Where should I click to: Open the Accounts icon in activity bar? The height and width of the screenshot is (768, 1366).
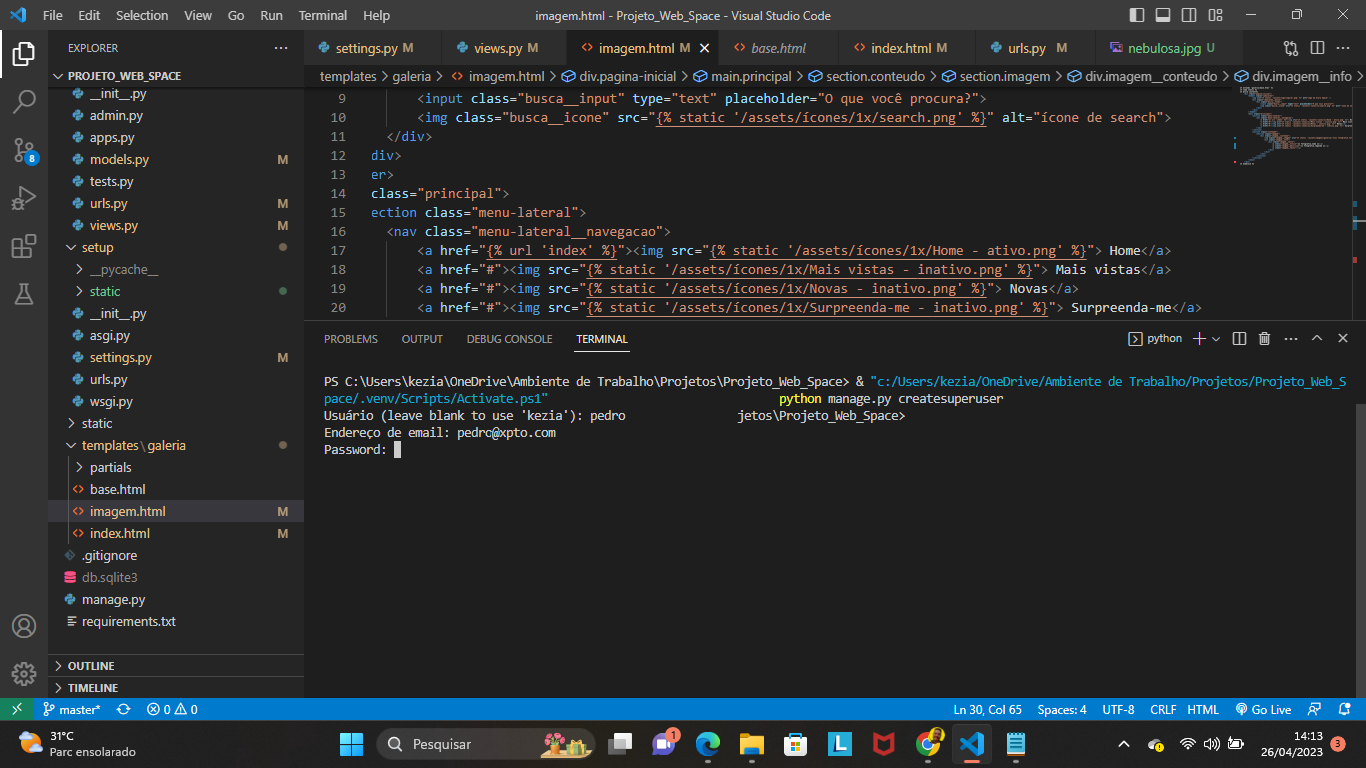tap(24, 626)
